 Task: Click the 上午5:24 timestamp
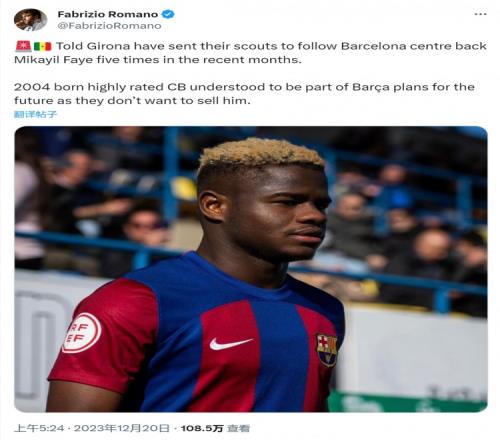point(39,428)
